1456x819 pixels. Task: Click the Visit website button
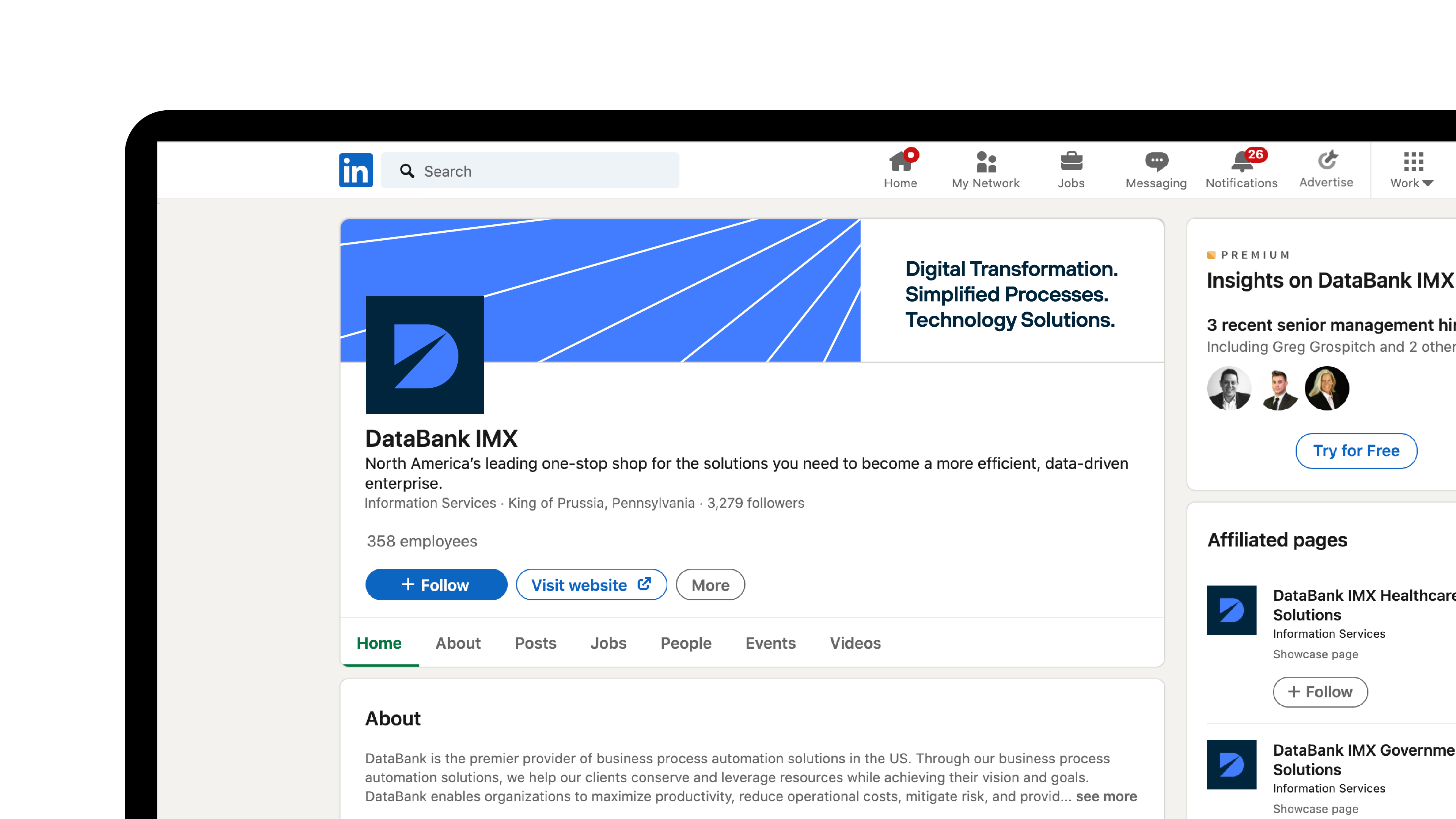[591, 585]
